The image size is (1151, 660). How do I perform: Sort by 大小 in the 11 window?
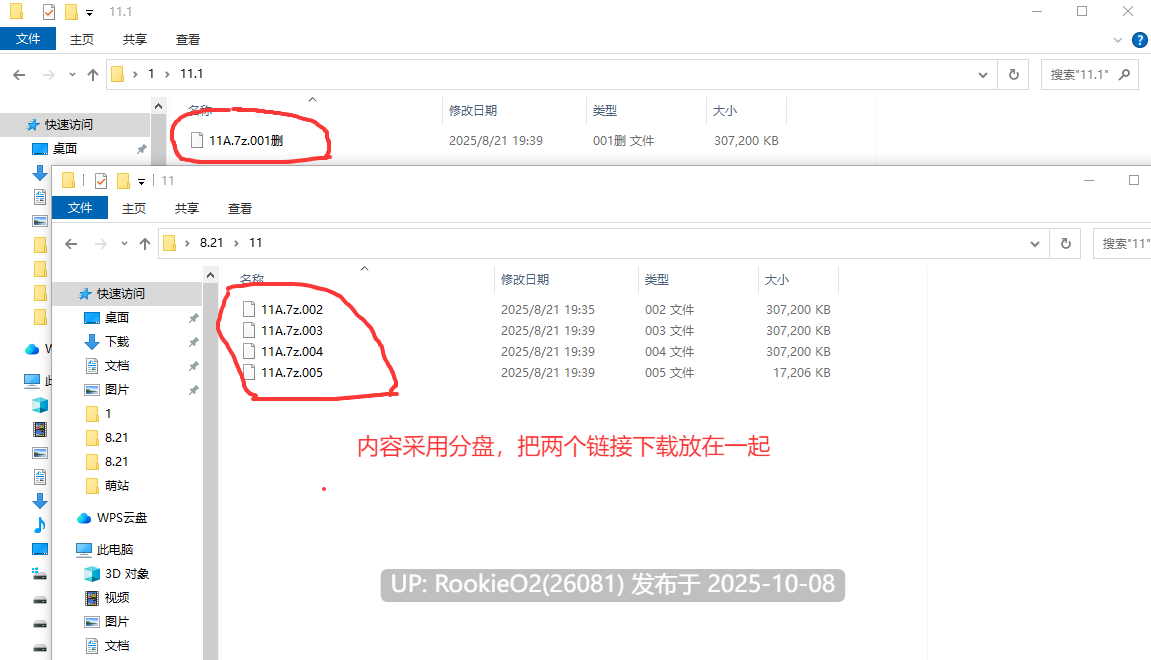(777, 280)
